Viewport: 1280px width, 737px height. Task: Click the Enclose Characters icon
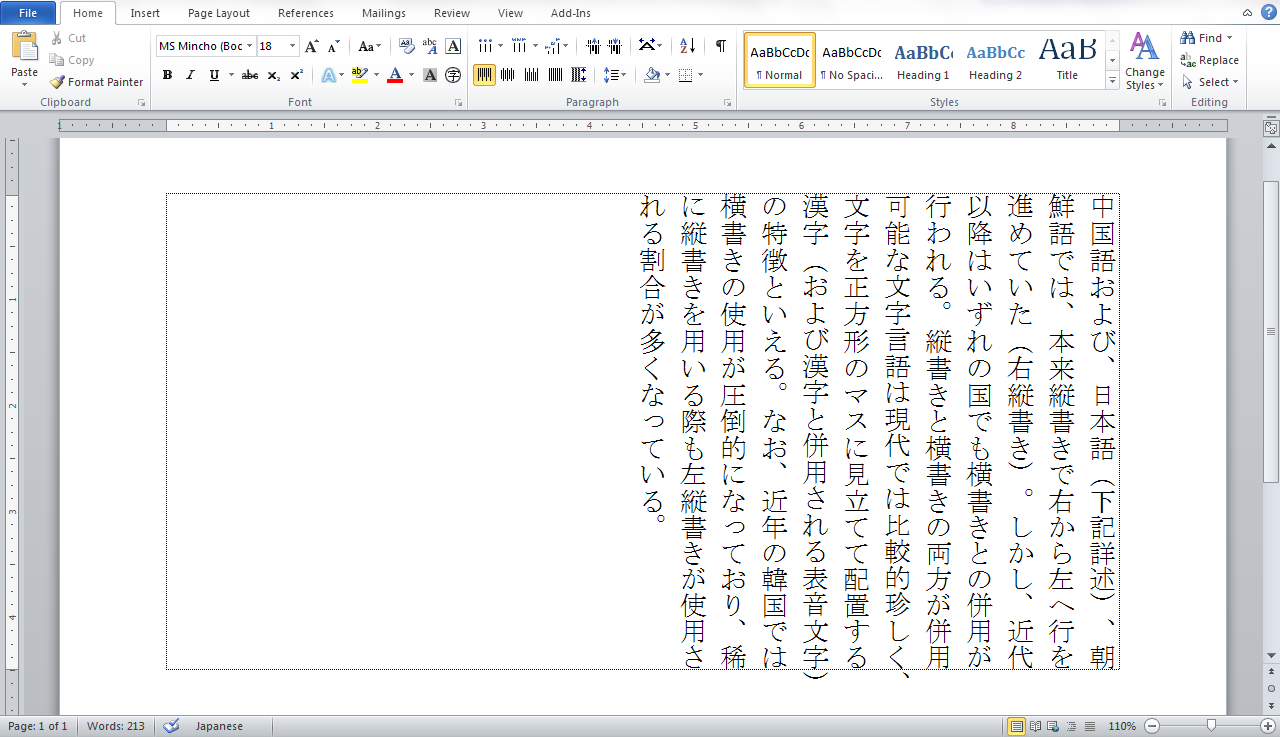click(x=455, y=75)
